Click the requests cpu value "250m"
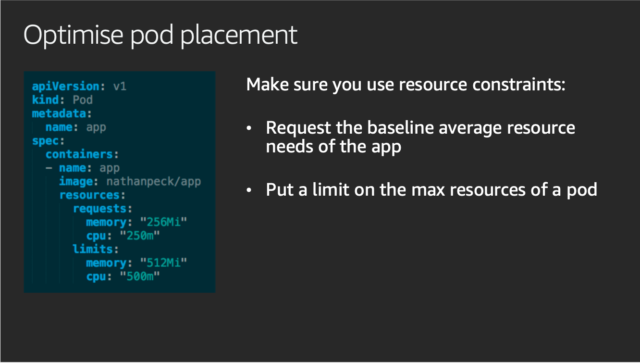This screenshot has width=640, height=363. [140, 236]
